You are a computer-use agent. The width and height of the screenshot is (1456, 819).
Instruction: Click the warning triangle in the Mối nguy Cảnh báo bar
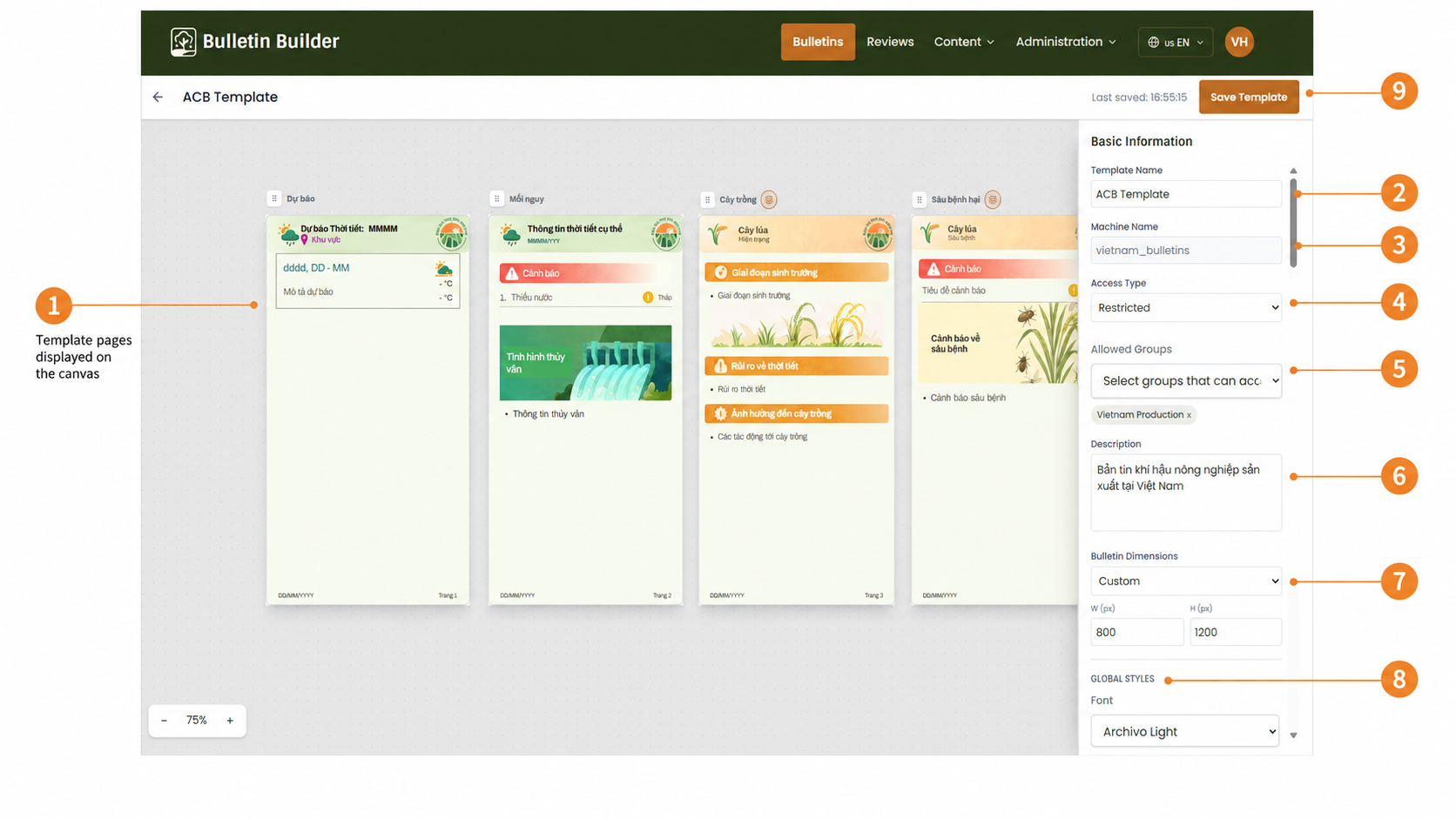click(512, 273)
